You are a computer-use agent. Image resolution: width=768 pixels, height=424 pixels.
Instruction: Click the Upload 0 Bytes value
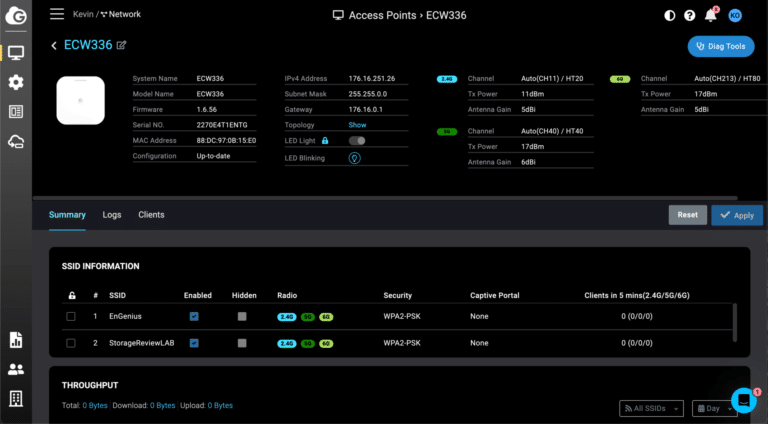pos(220,405)
